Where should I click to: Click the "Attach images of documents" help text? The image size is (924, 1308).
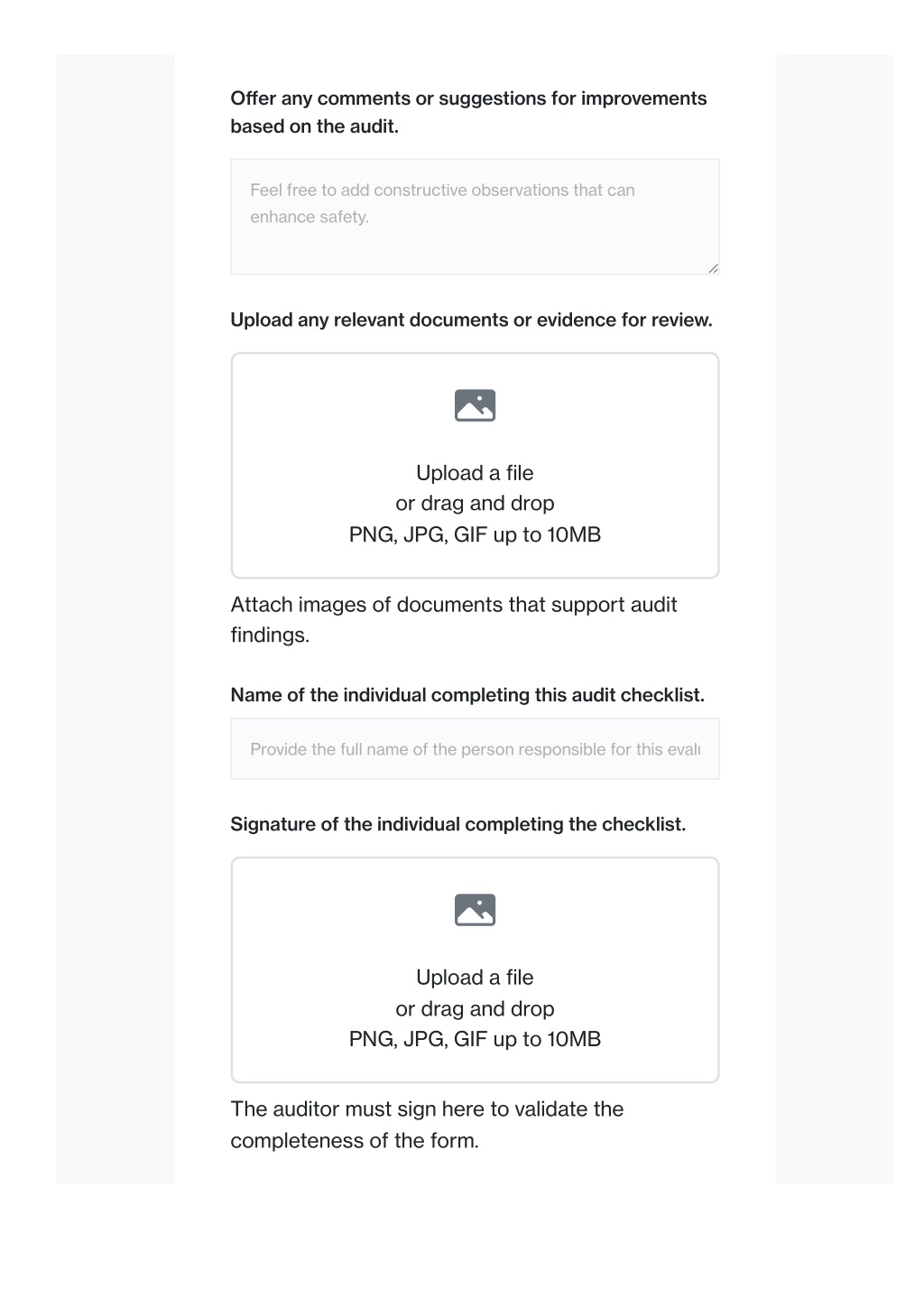coord(454,619)
